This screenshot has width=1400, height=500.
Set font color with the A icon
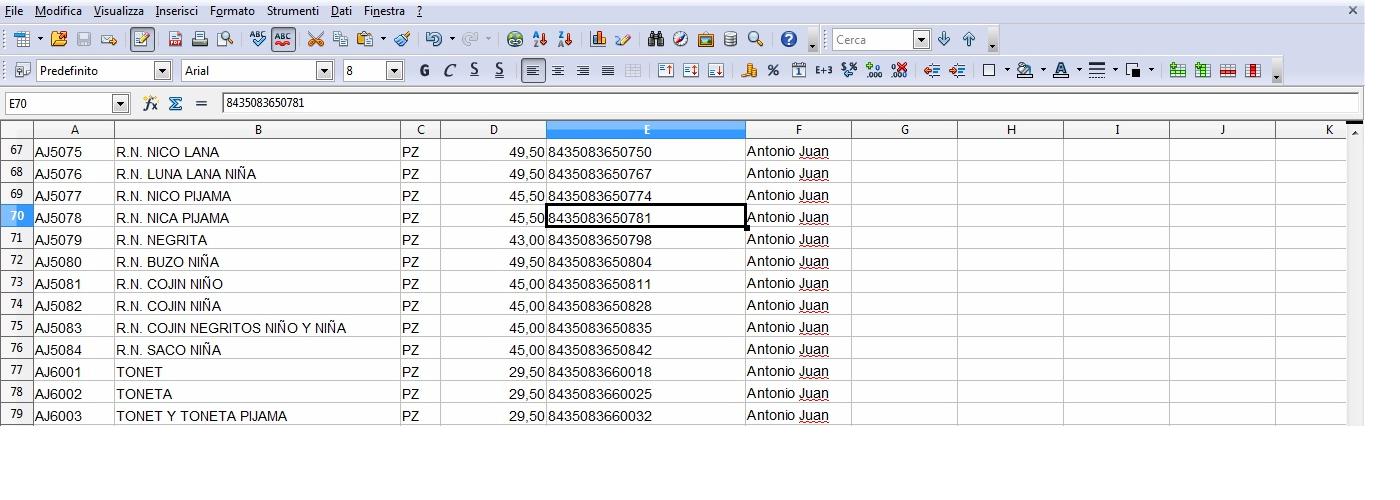1061,70
